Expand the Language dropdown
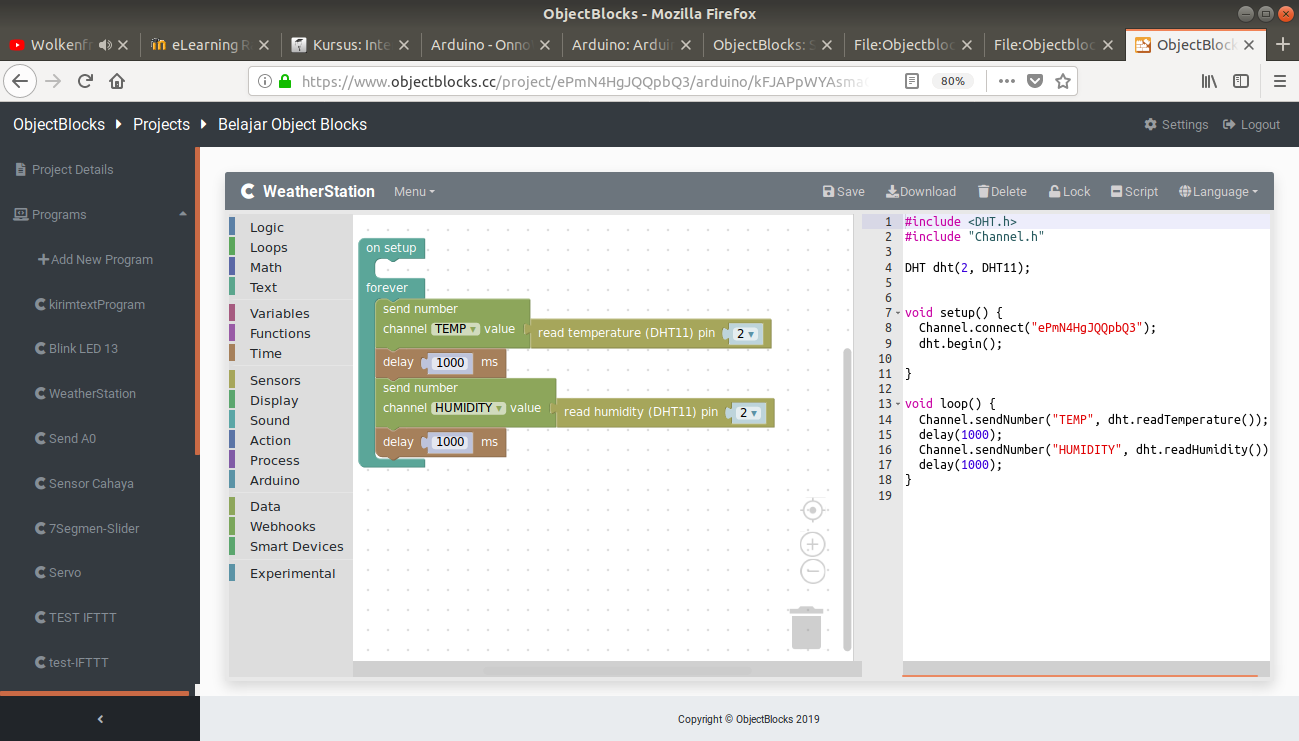1299x741 pixels. click(x=1218, y=192)
